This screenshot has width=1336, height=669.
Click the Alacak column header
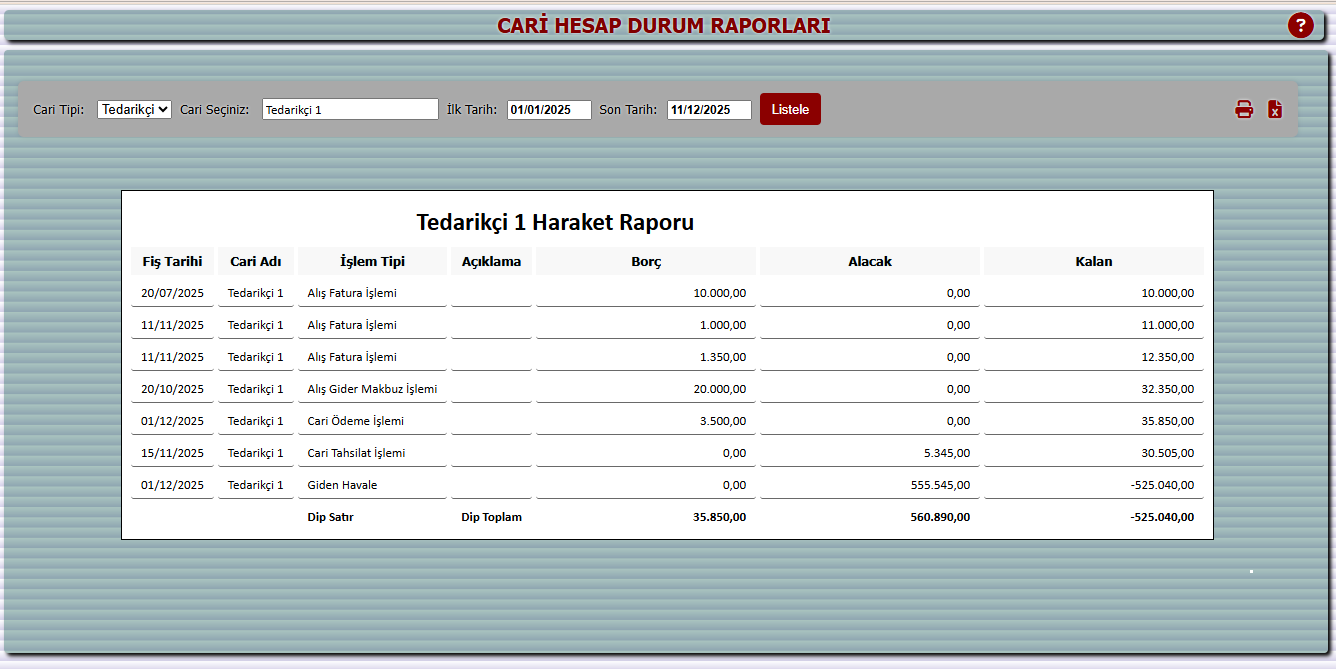coord(869,261)
